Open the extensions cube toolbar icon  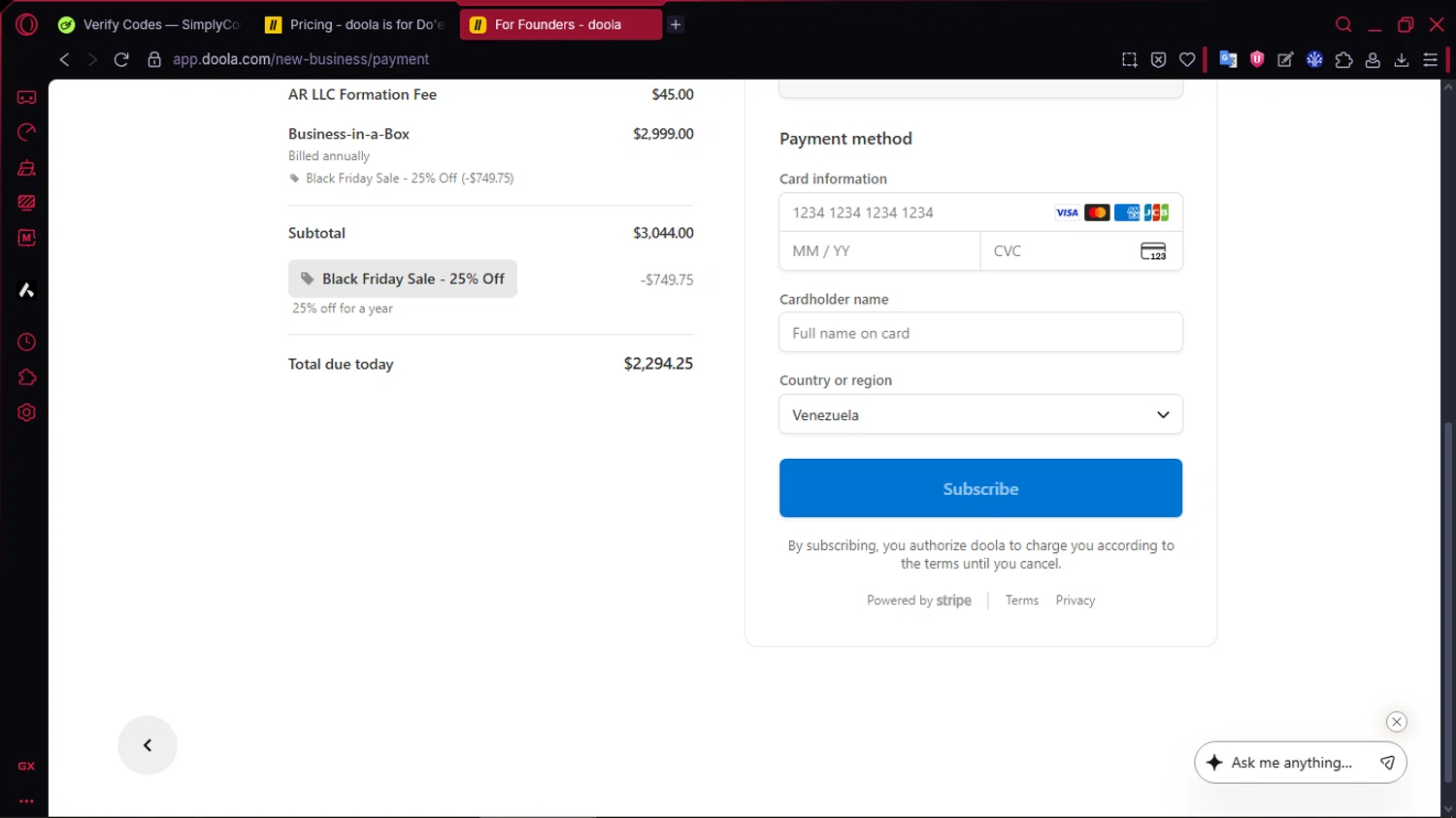click(1343, 59)
